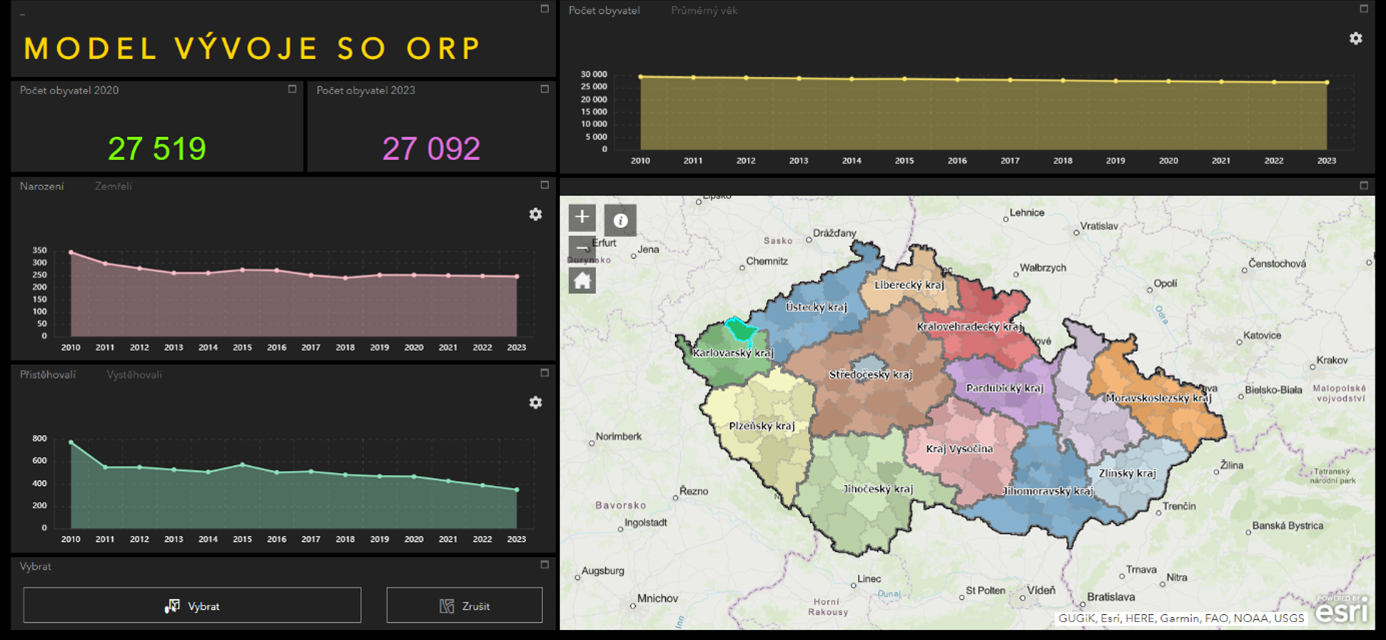Expand the population chart panel
1386x640 pixels.
coord(1364,9)
